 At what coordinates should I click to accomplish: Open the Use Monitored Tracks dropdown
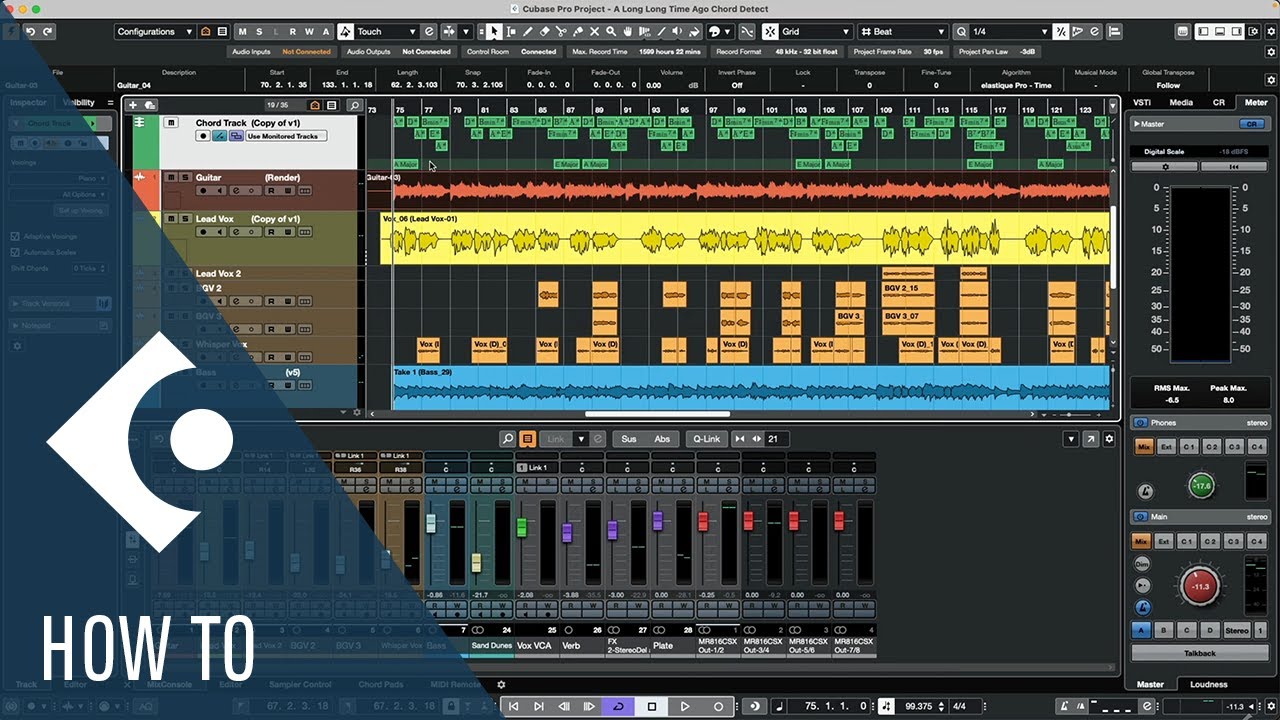tap(286, 136)
